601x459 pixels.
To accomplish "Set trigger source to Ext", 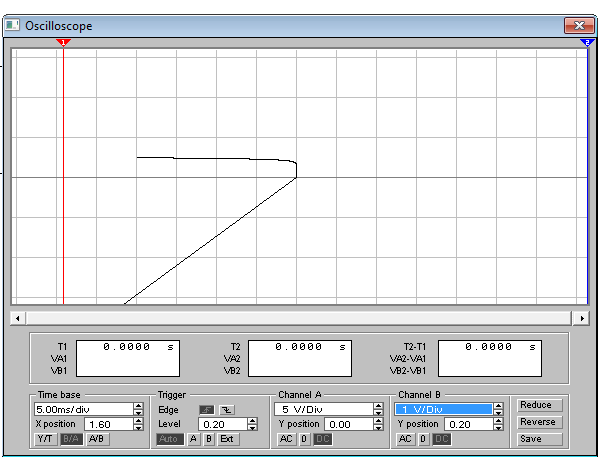I will 228,439.
